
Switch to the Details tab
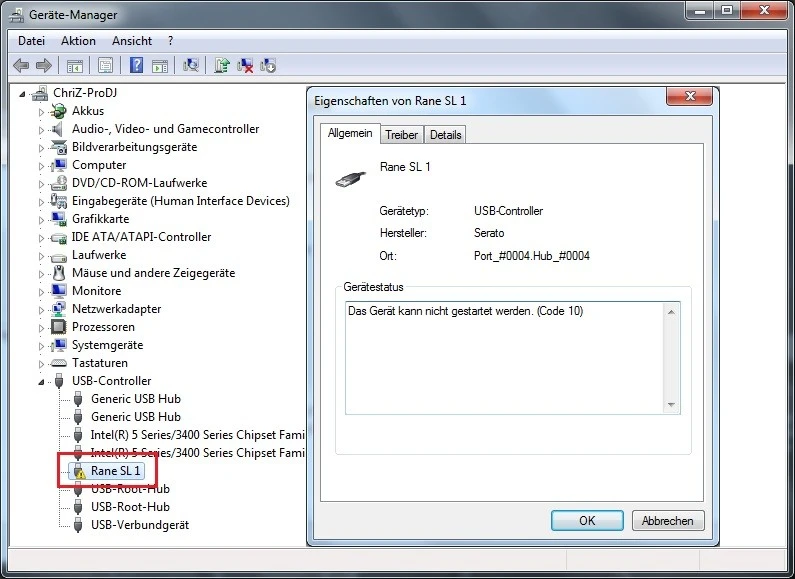(x=446, y=135)
